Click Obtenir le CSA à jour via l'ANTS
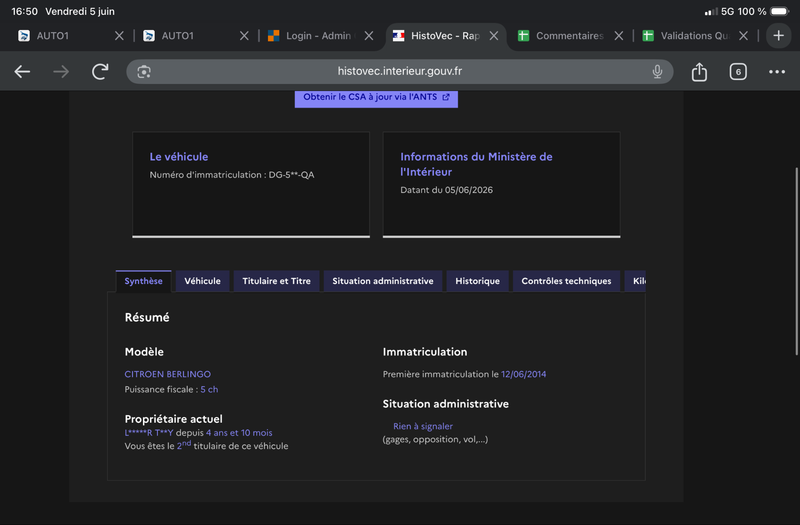The image size is (800, 525). pyautogui.click(x=376, y=98)
